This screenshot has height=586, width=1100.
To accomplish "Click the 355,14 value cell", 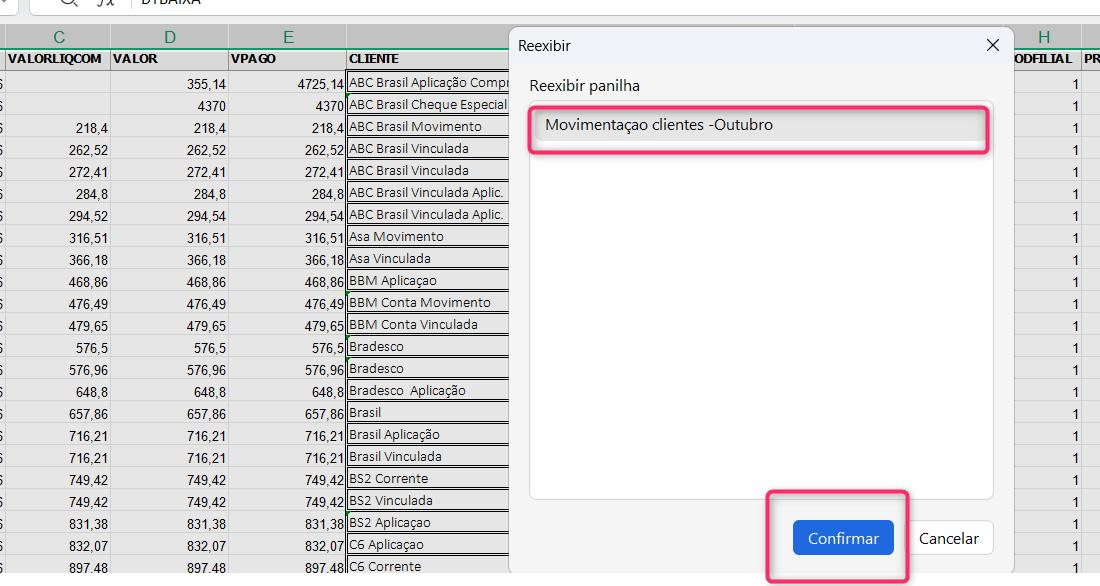I will click(x=170, y=84).
